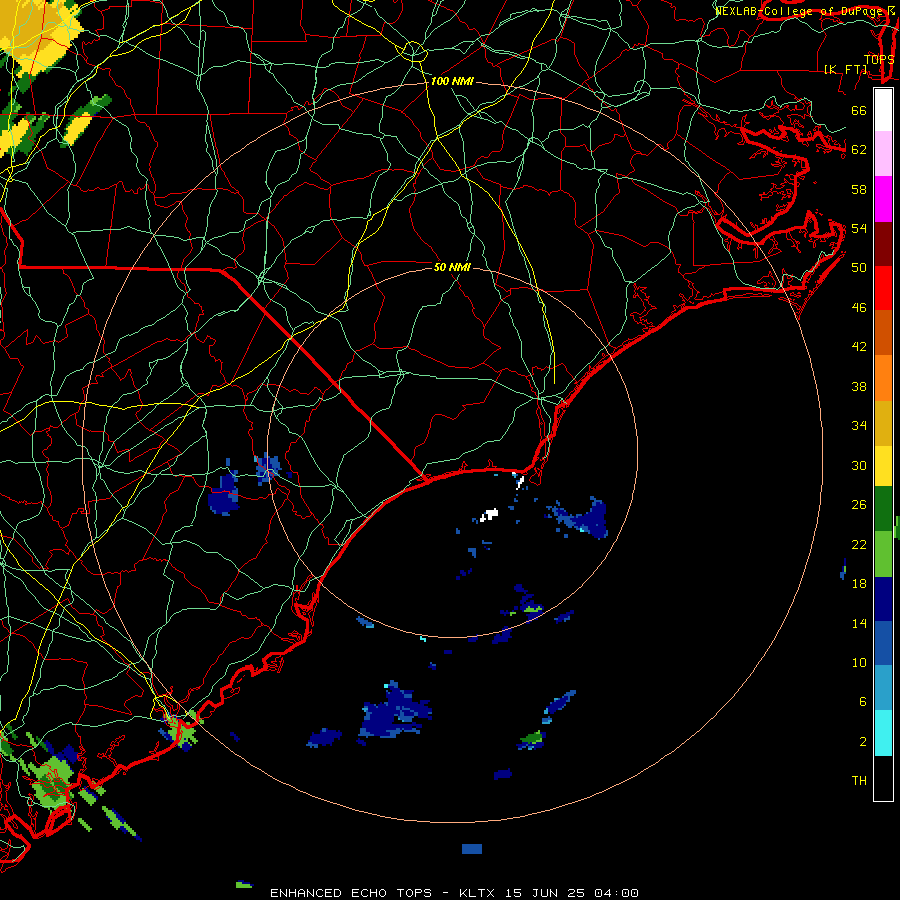Click the light green legend swatch
This screenshot has height=900, width=900.
[883, 554]
